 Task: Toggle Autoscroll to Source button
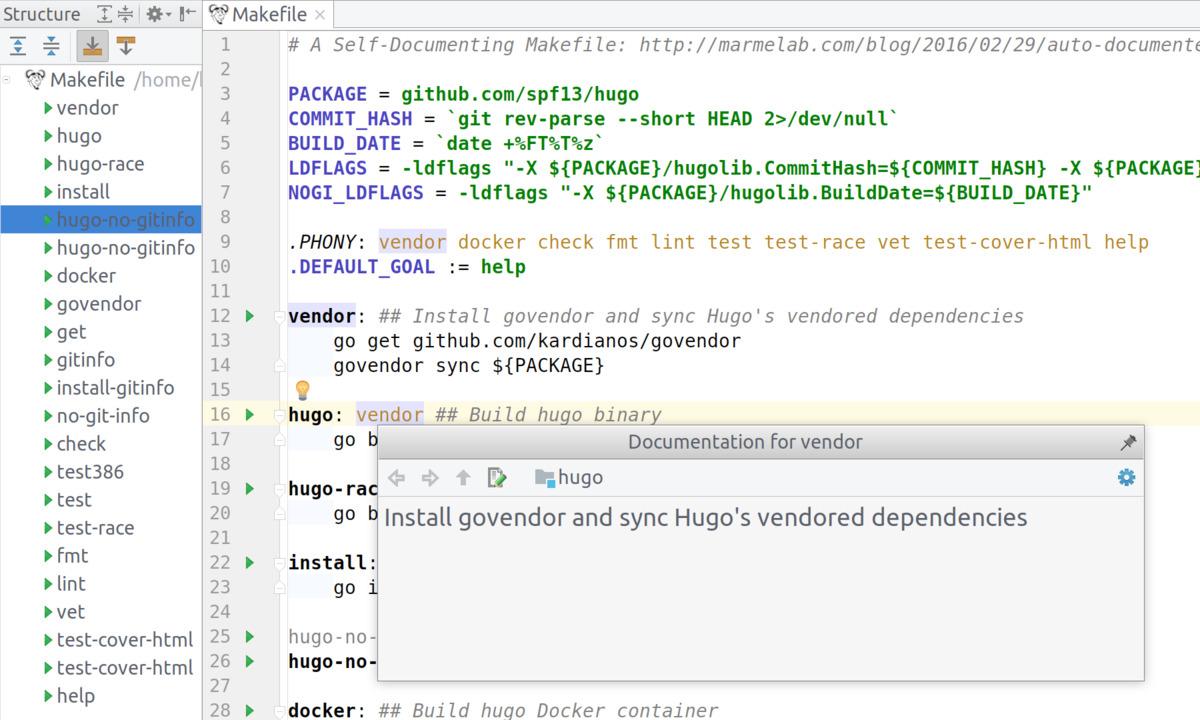(92, 45)
